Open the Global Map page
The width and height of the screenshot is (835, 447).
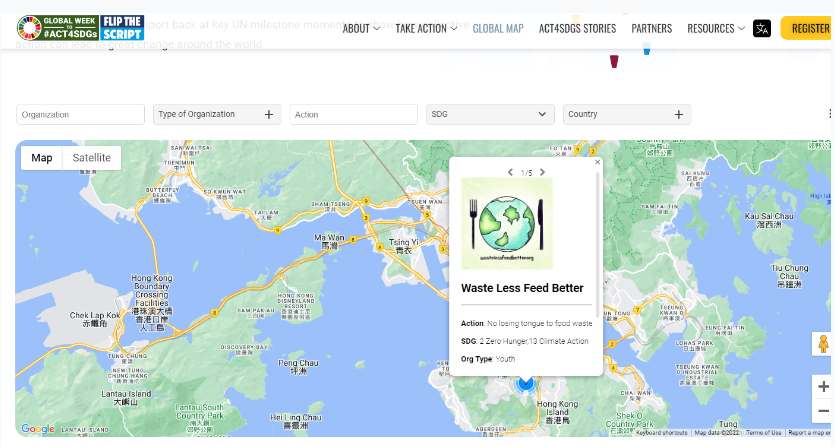498,28
